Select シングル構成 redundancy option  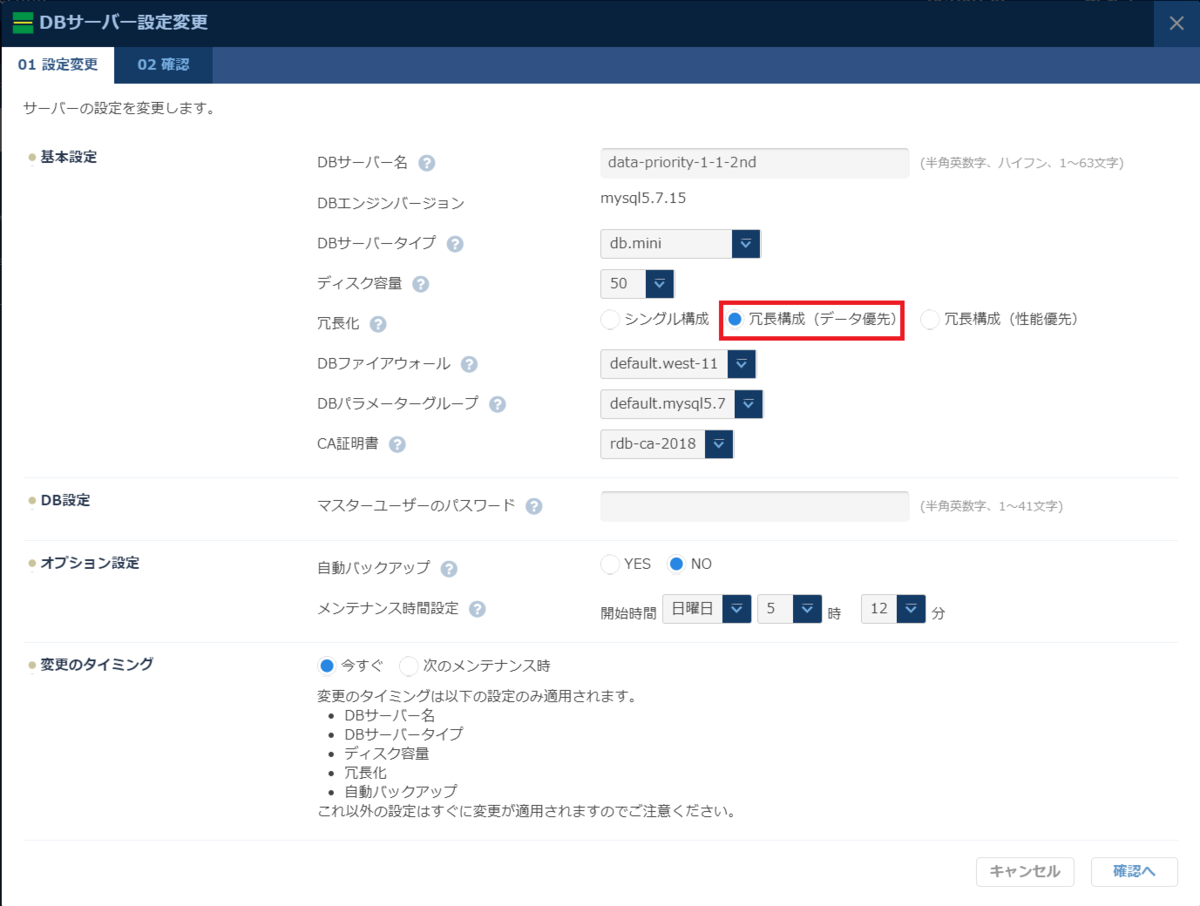point(610,320)
